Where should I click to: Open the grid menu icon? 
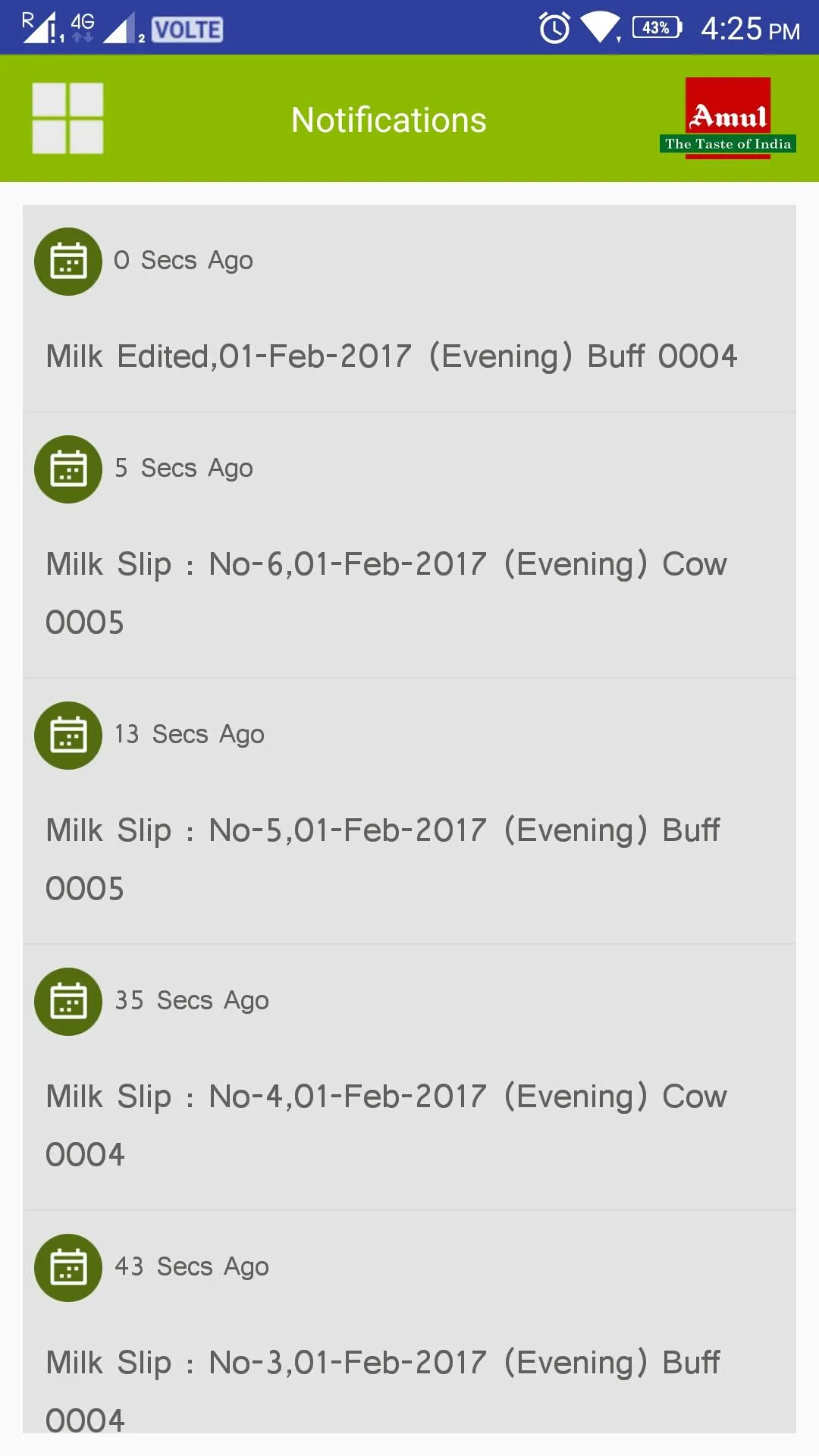tap(67, 118)
